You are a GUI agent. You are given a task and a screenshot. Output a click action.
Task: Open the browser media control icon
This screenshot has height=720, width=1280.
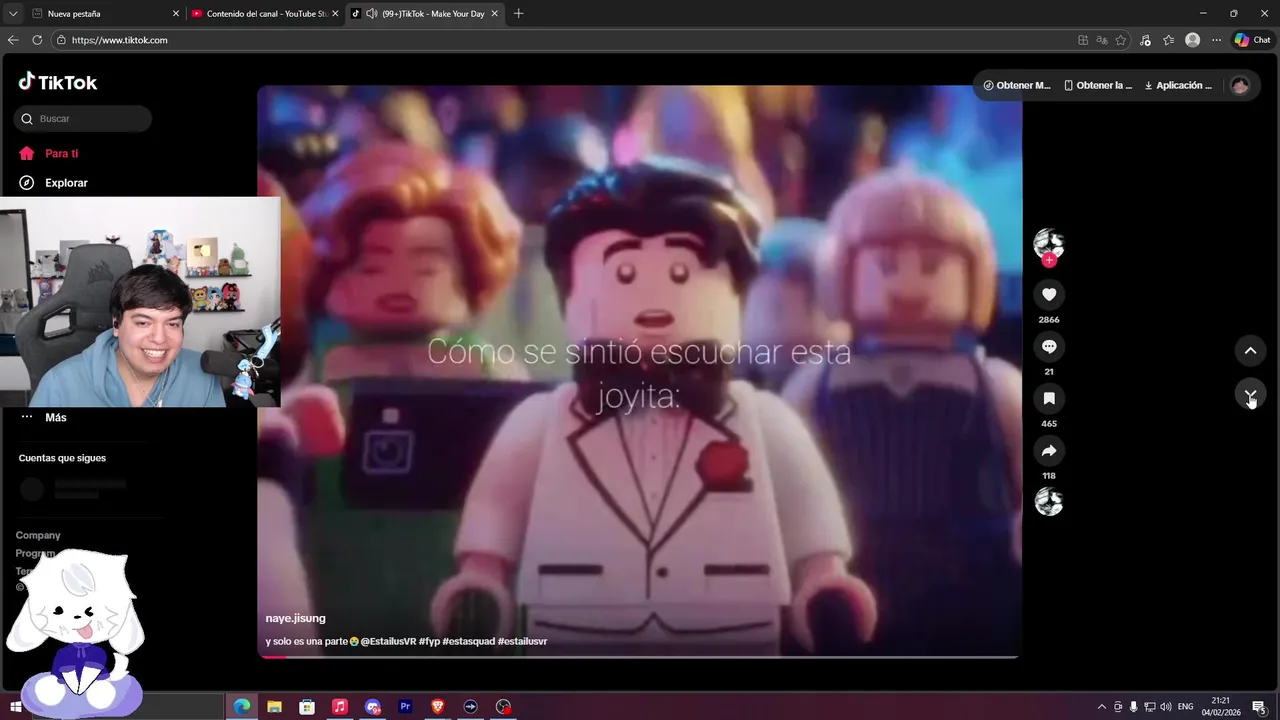point(1145,40)
